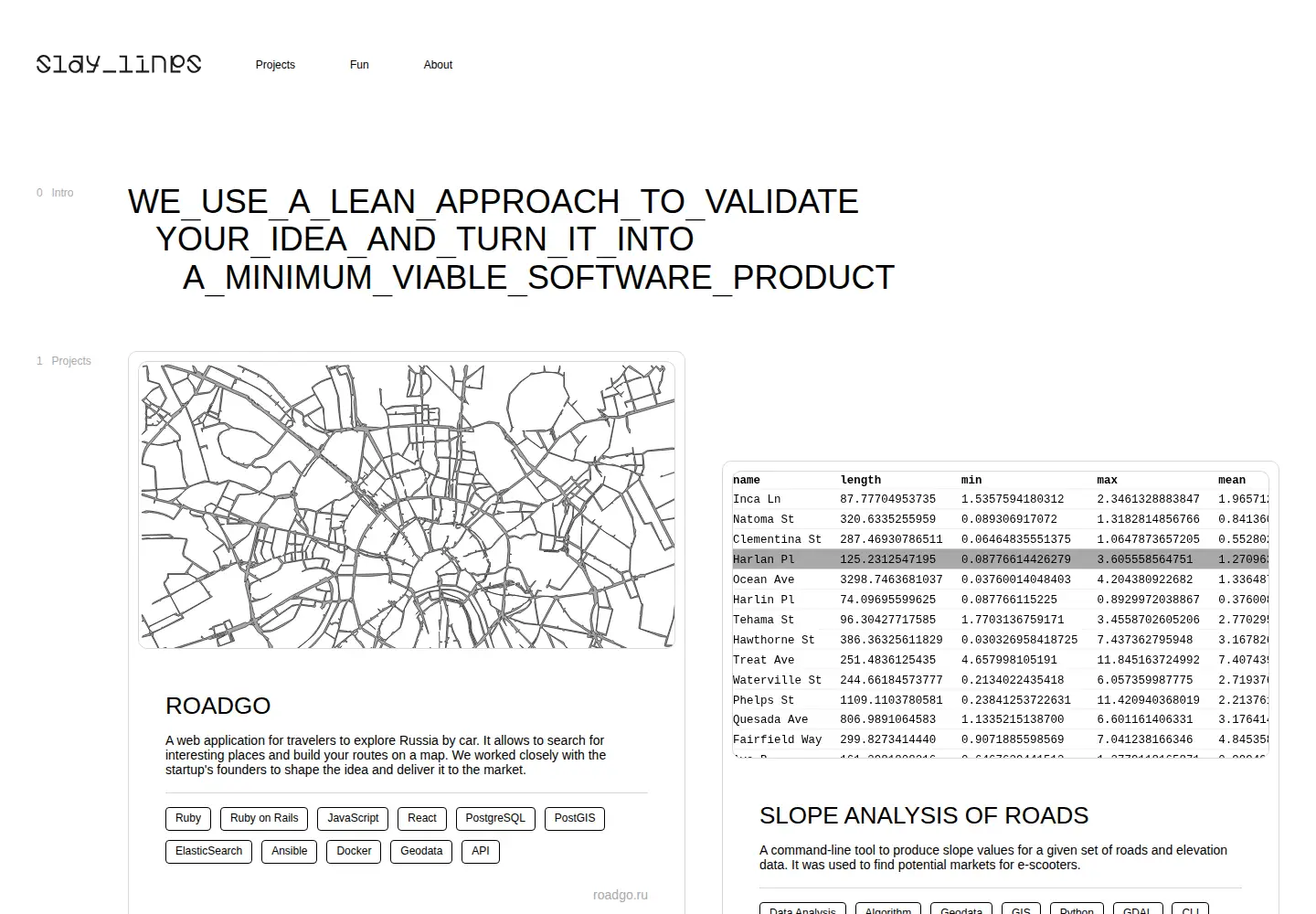This screenshot has height=914, width=1316.
Task: Select the React tag
Action: pyautogui.click(x=422, y=818)
